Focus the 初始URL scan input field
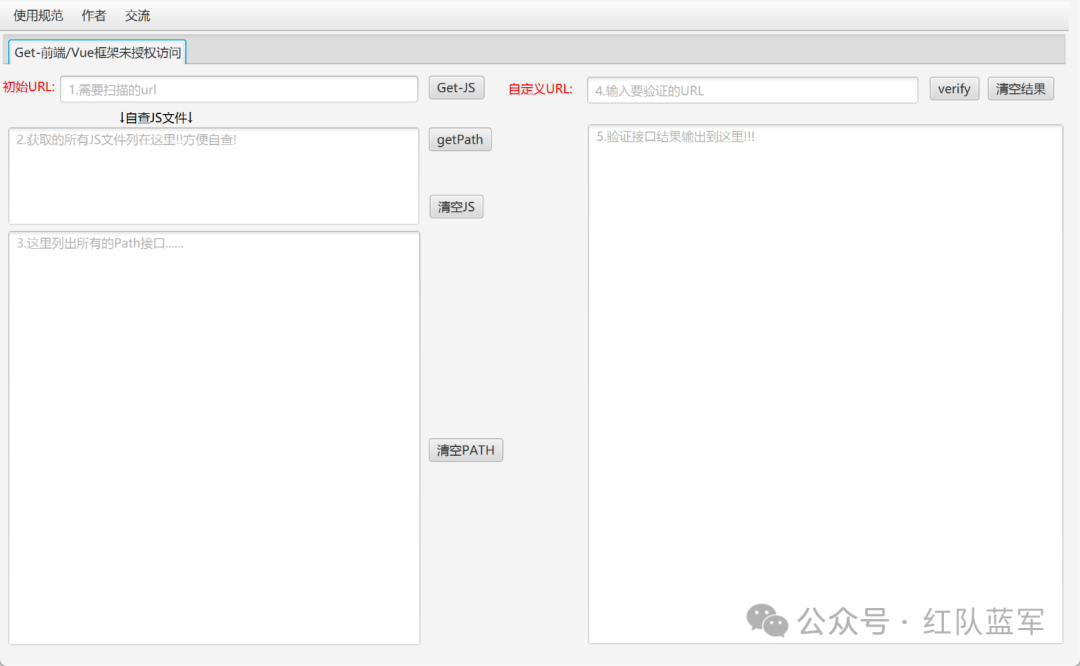 click(x=238, y=89)
